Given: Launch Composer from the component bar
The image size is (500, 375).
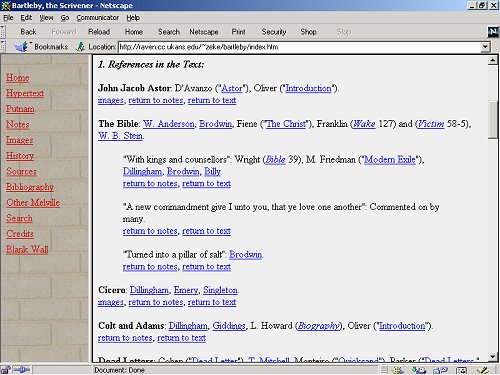Looking at the screenshot, I should (482, 370).
